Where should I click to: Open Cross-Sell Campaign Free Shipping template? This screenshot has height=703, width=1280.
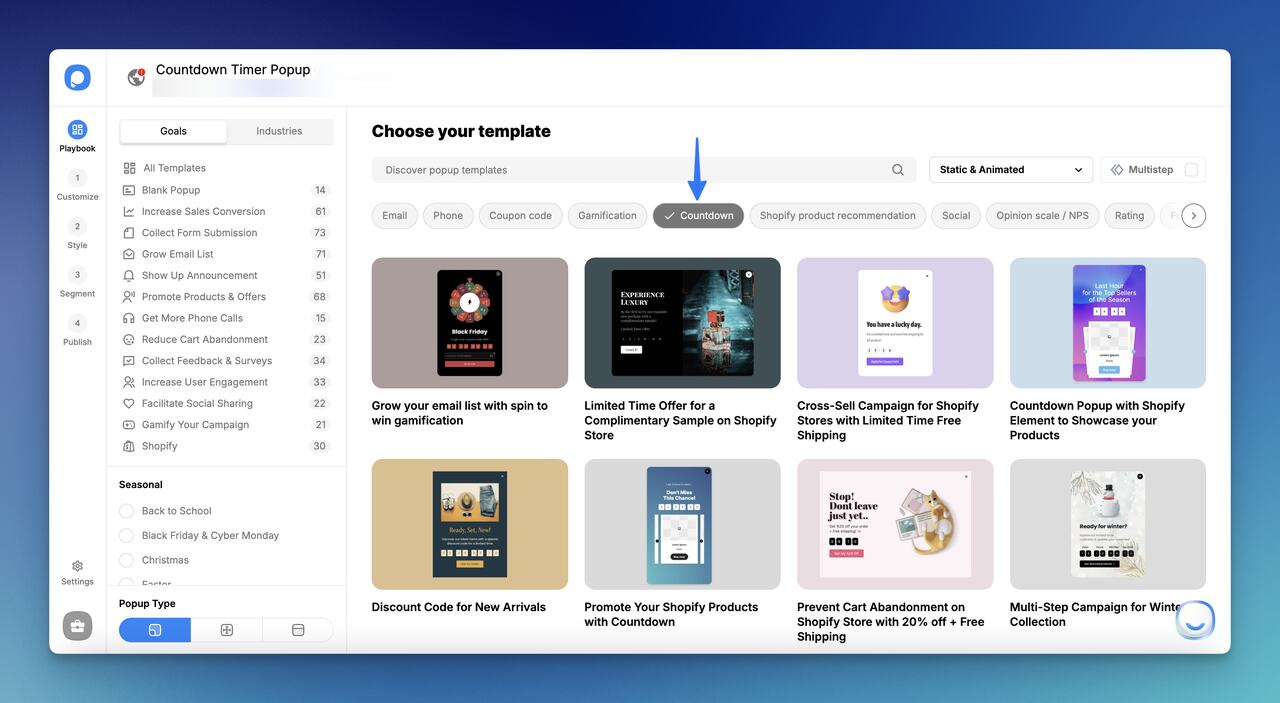pyautogui.click(x=895, y=323)
